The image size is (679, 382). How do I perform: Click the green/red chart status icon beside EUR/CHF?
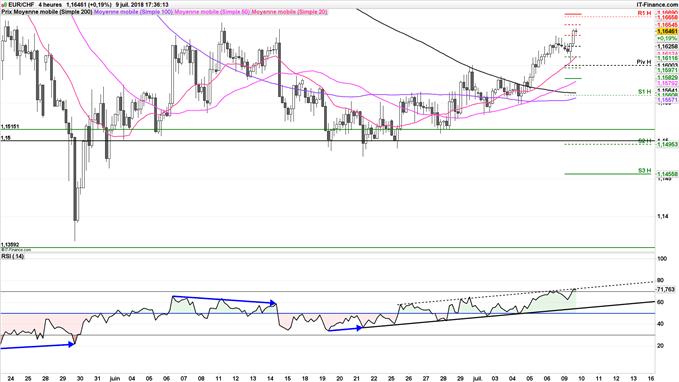[4, 4]
